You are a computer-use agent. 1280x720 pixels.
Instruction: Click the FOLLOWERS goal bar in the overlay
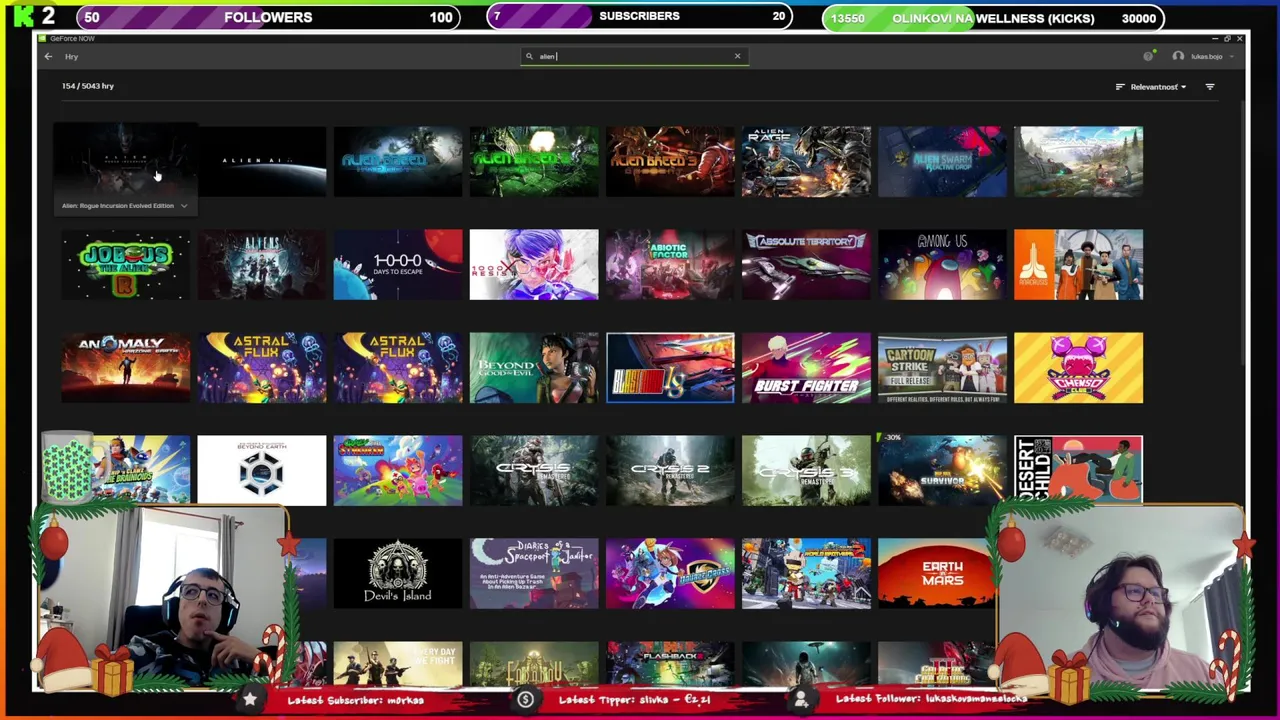click(268, 17)
